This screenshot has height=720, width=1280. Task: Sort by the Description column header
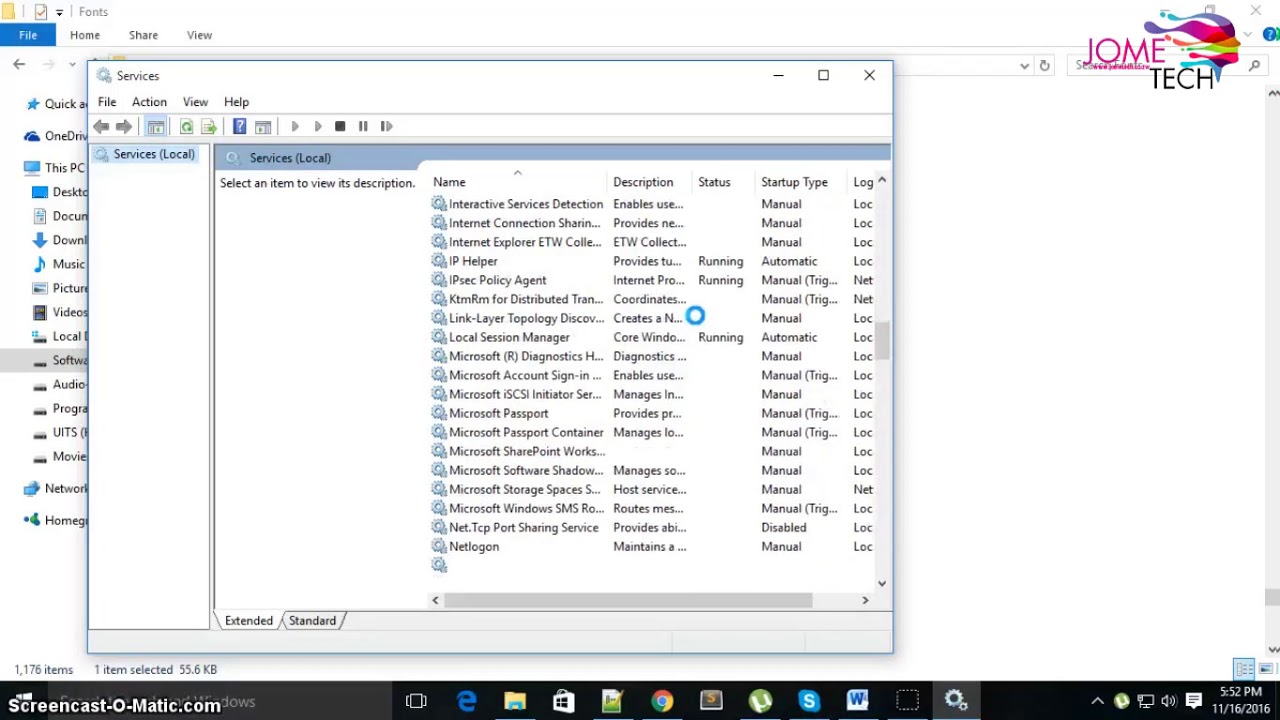tap(643, 182)
